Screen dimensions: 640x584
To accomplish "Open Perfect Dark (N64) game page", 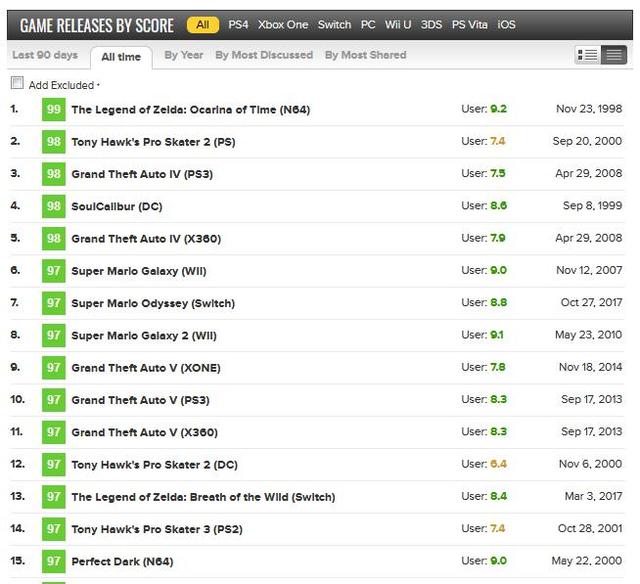I will point(122,561).
